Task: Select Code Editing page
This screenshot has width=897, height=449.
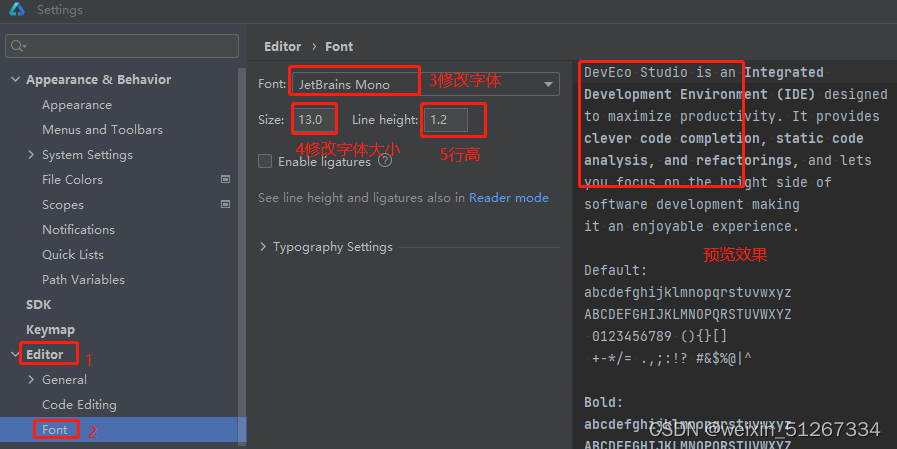Action: coord(79,404)
